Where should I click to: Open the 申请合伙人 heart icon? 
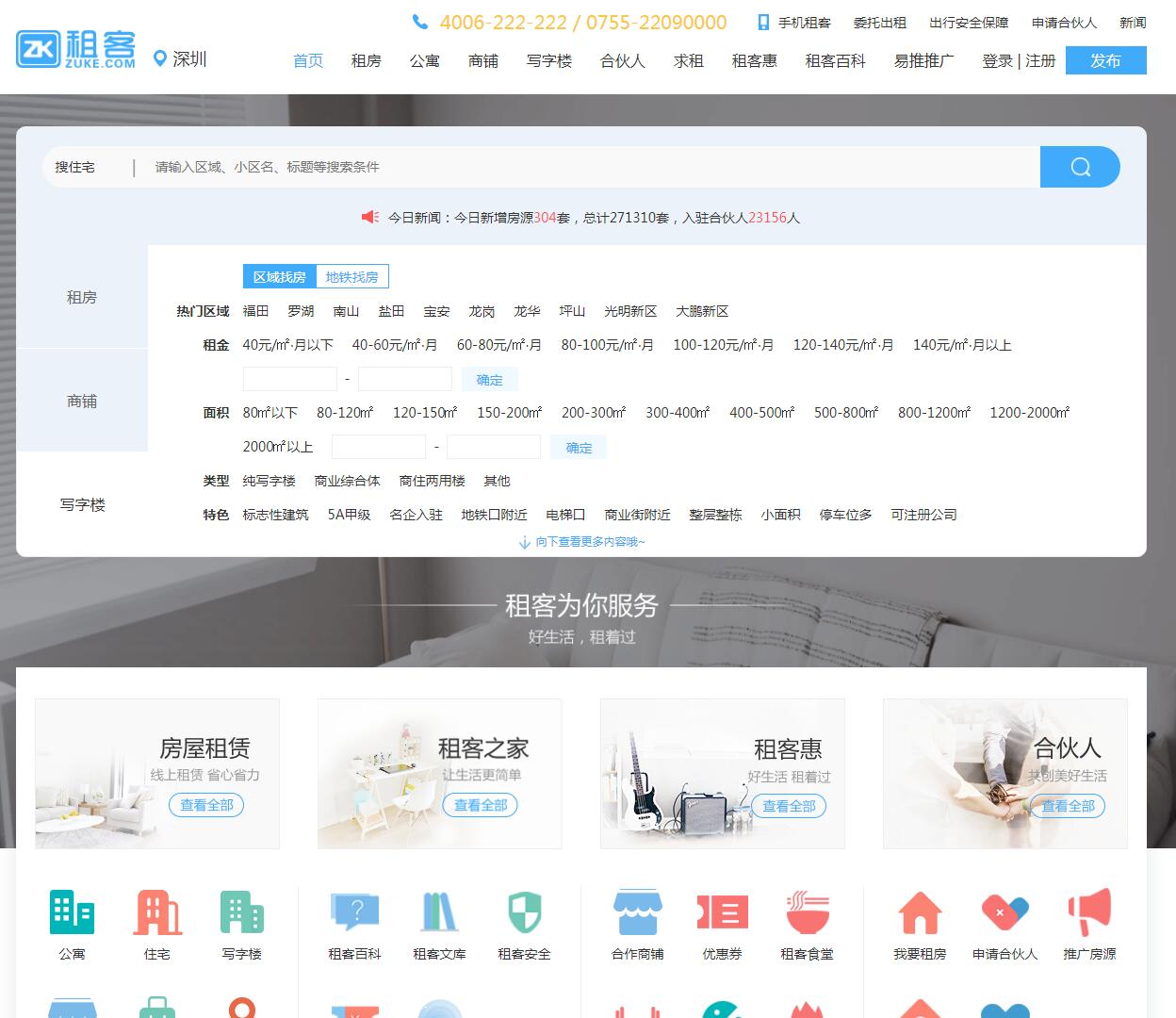pos(1005,911)
